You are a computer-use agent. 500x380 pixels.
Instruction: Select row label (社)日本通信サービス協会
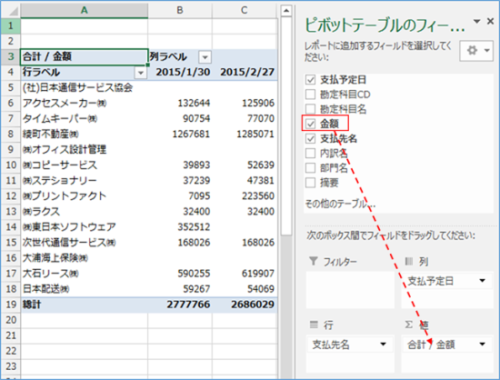[x=84, y=88]
